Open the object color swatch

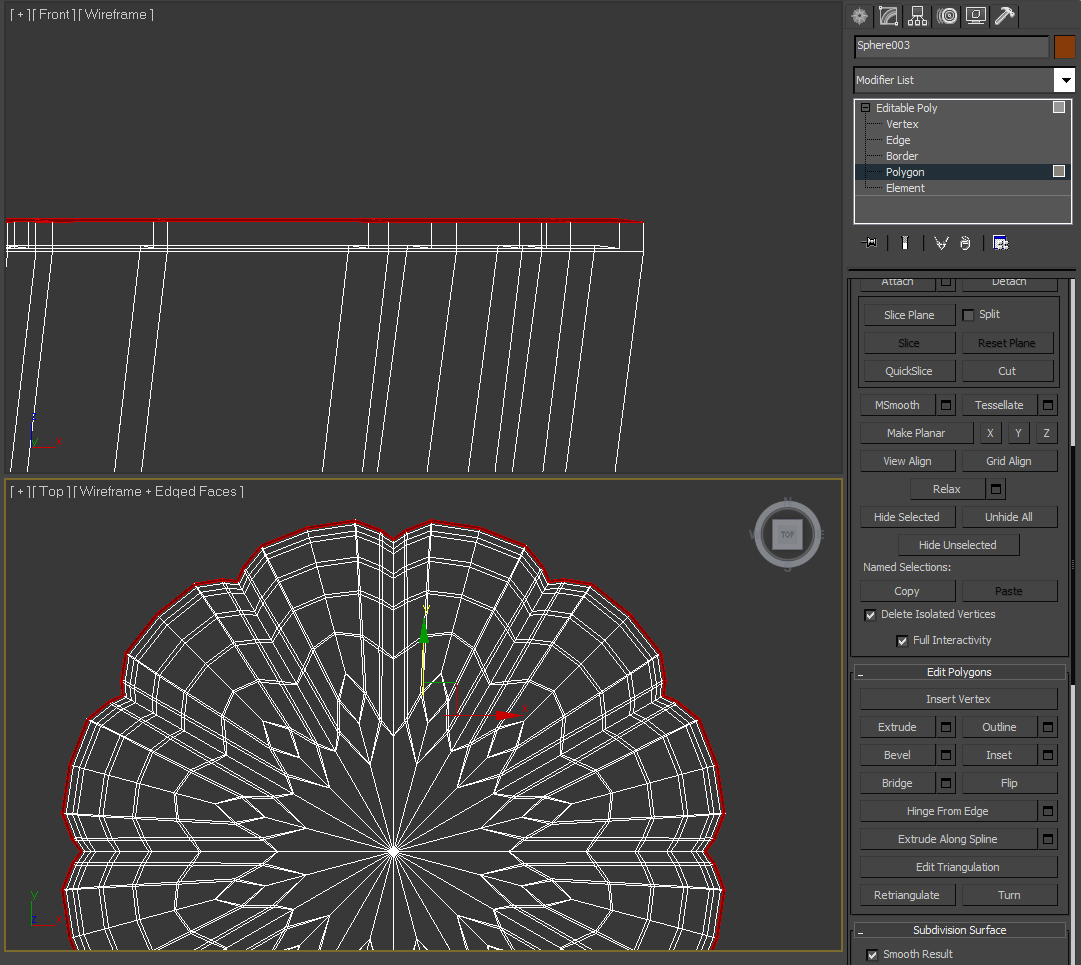1064,47
